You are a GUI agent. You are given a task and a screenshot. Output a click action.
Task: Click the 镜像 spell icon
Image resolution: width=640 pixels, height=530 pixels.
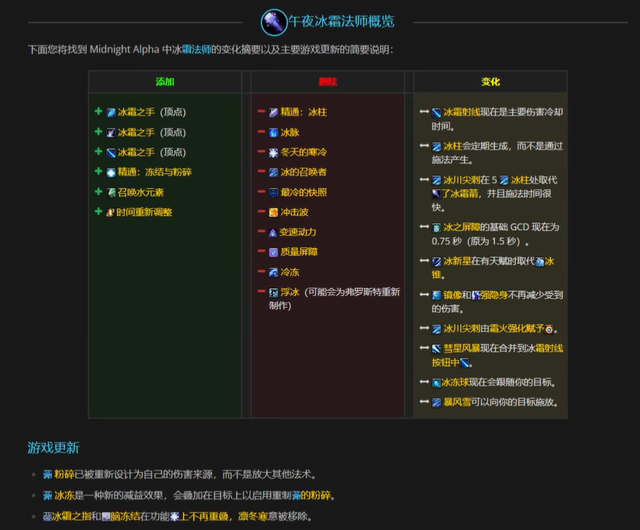click(436, 295)
